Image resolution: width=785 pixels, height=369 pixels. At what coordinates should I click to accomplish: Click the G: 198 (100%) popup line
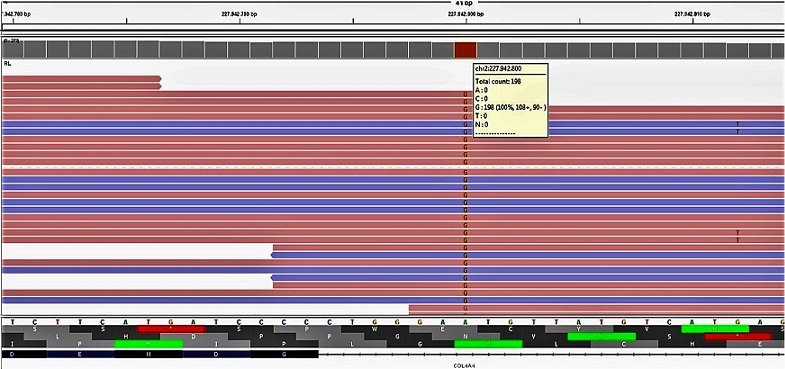[x=511, y=107]
